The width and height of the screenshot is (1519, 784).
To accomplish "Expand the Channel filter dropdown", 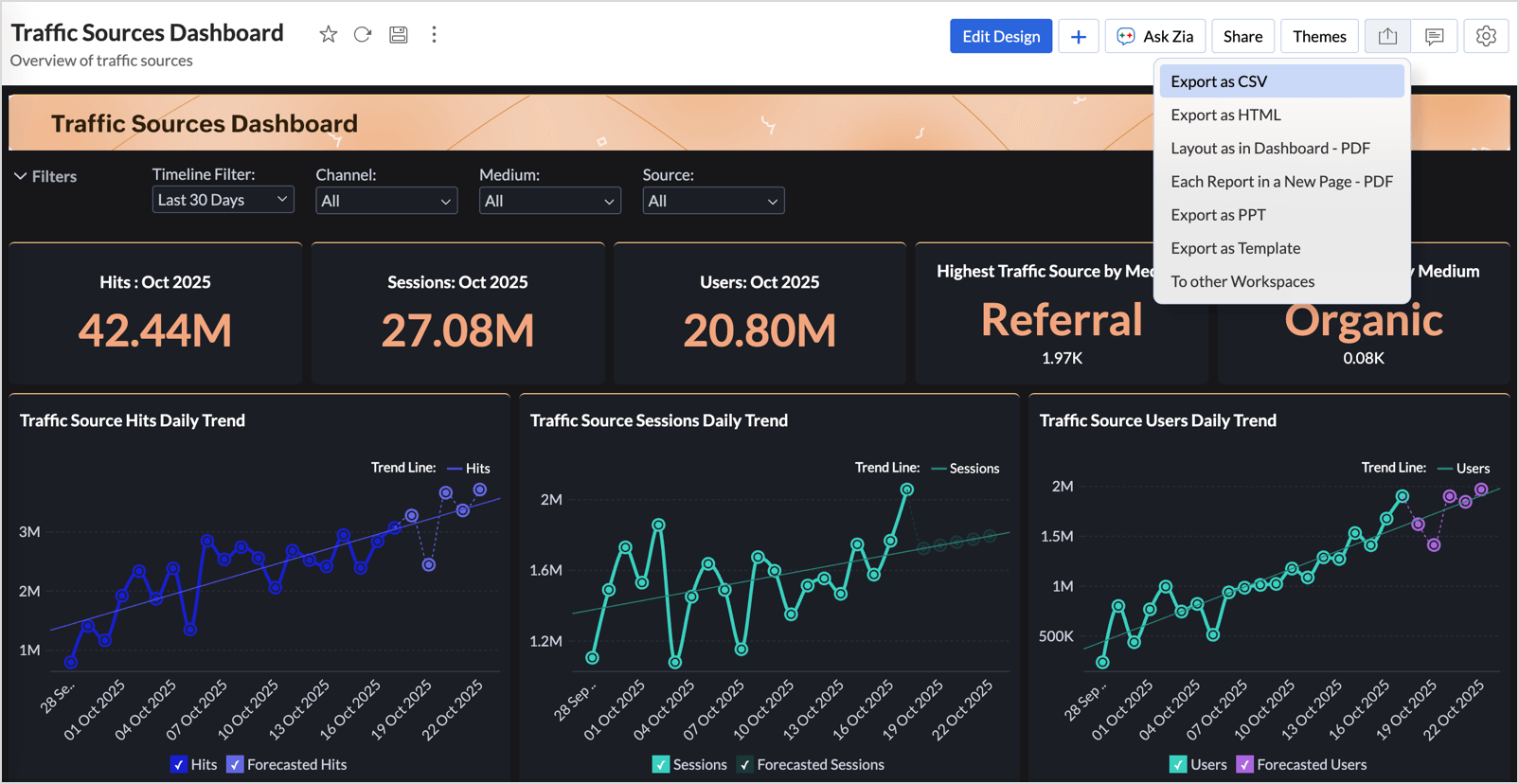I will [385, 201].
